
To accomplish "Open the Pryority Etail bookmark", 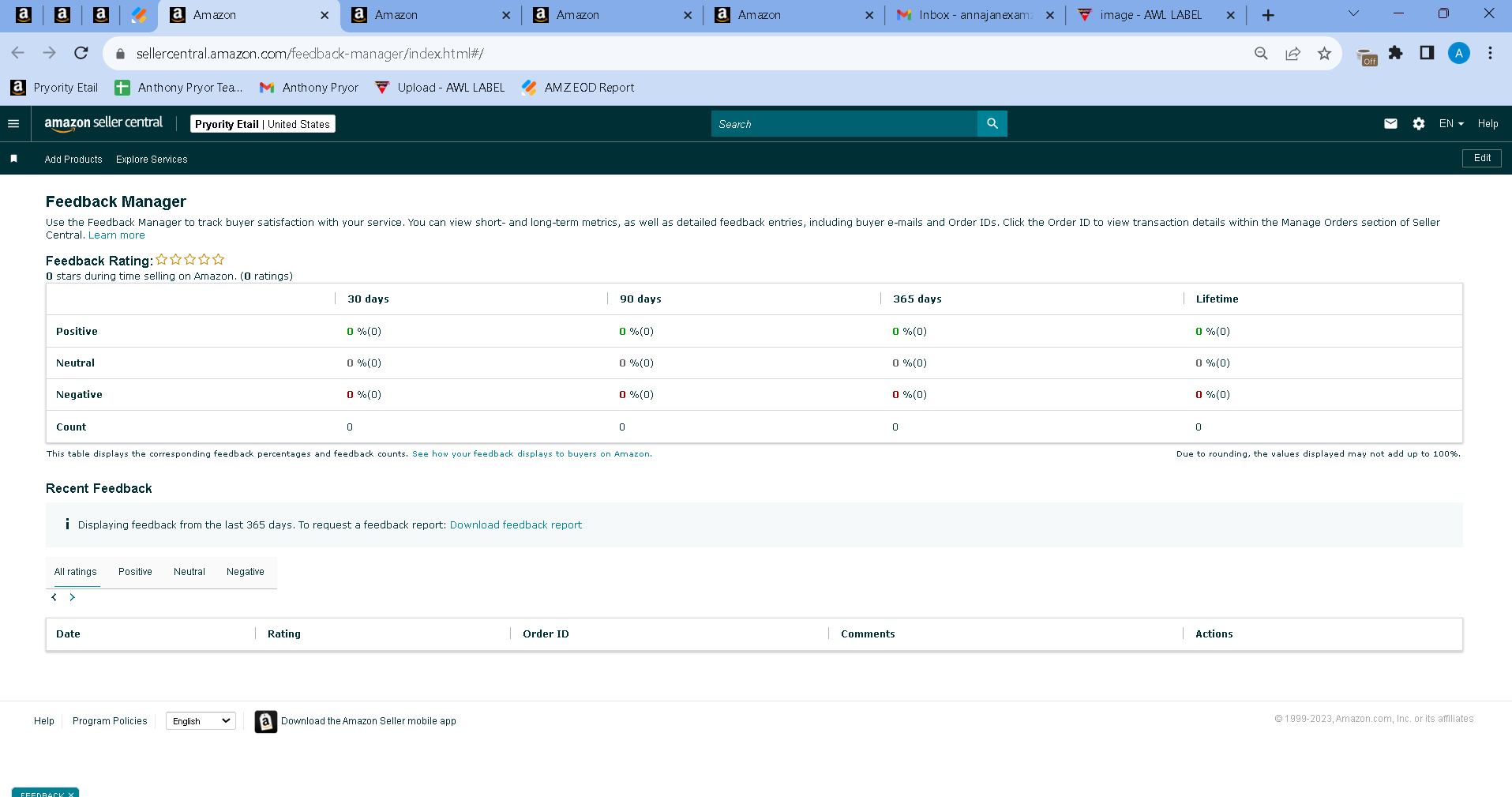I will [54, 88].
